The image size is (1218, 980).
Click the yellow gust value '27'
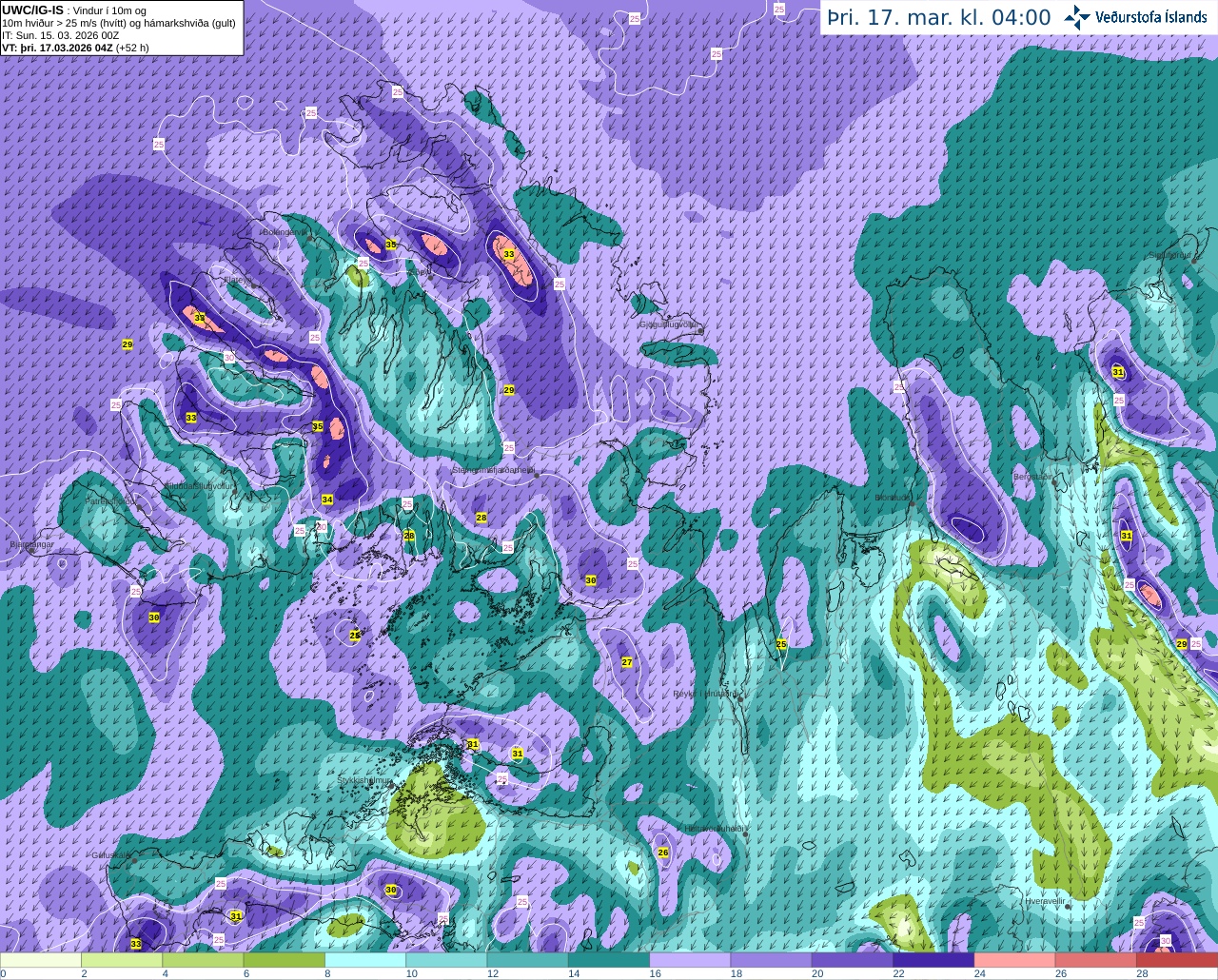click(x=627, y=662)
